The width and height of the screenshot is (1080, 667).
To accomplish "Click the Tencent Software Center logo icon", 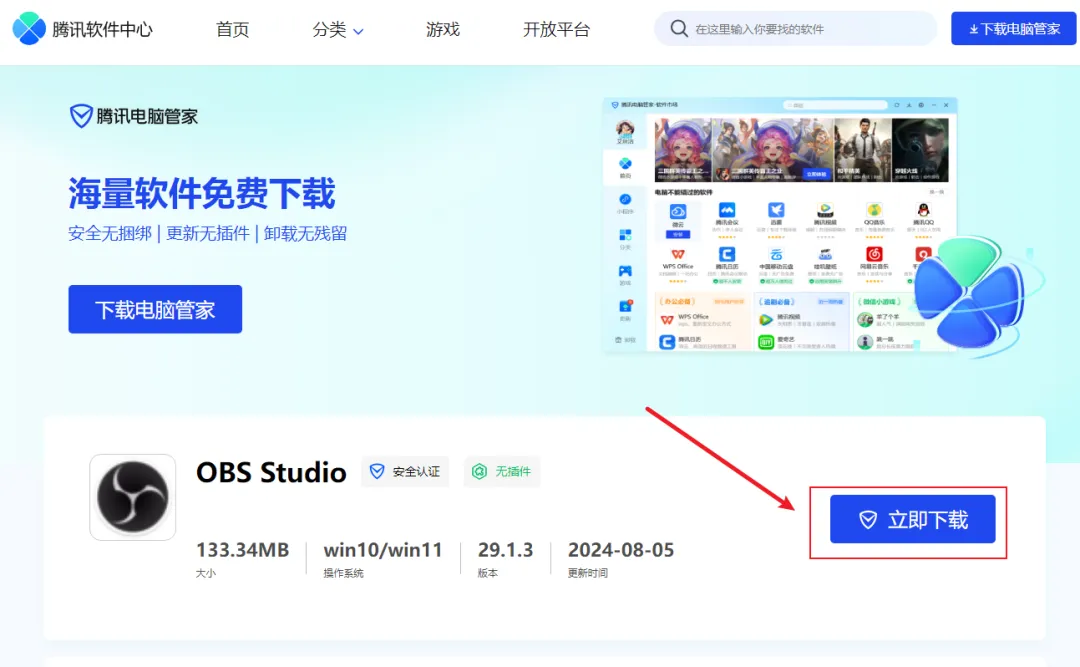I will [29, 29].
